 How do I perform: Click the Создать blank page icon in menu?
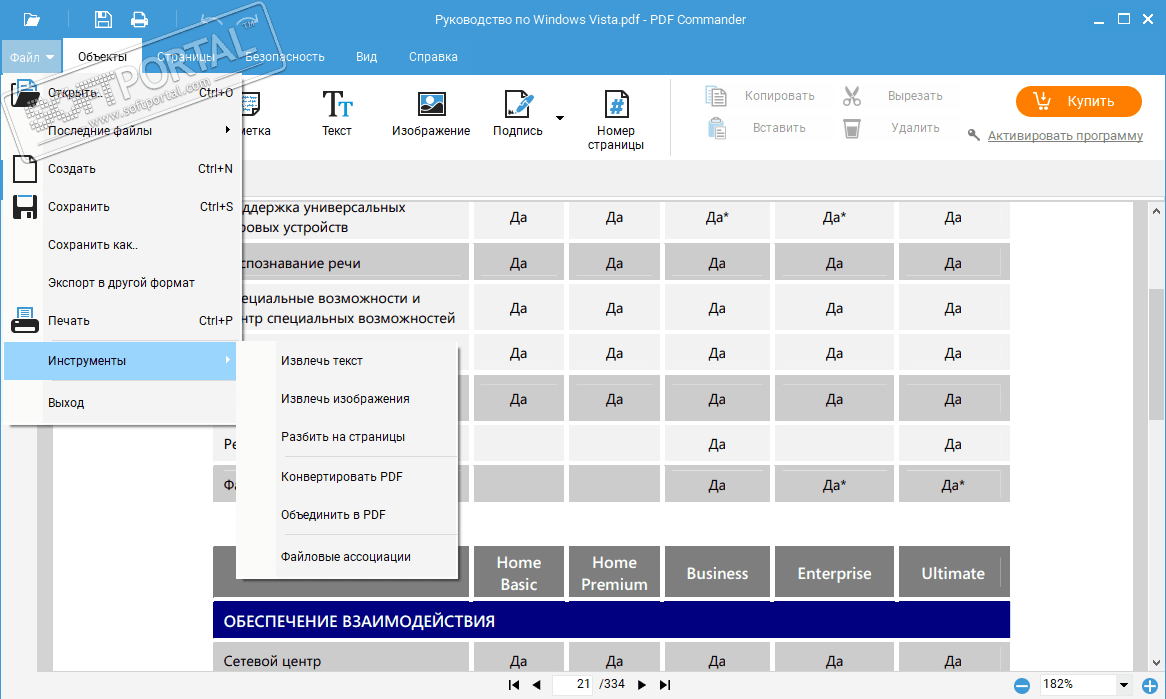coord(25,169)
